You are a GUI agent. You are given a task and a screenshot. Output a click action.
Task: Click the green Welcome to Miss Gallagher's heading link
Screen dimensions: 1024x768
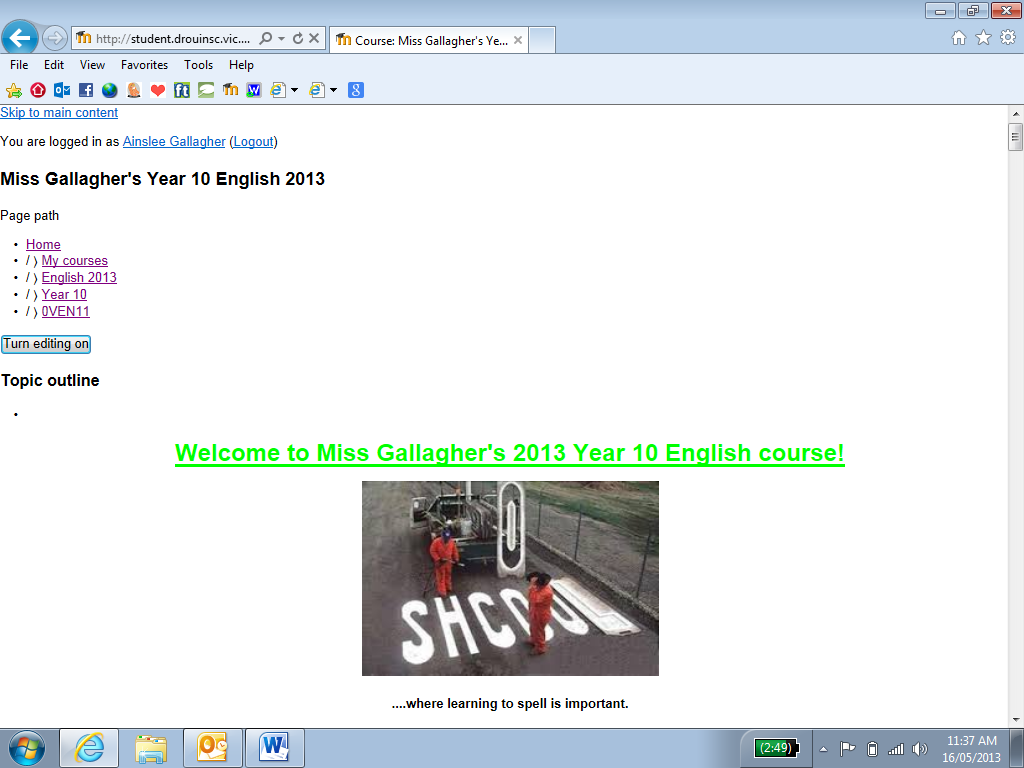tap(509, 453)
